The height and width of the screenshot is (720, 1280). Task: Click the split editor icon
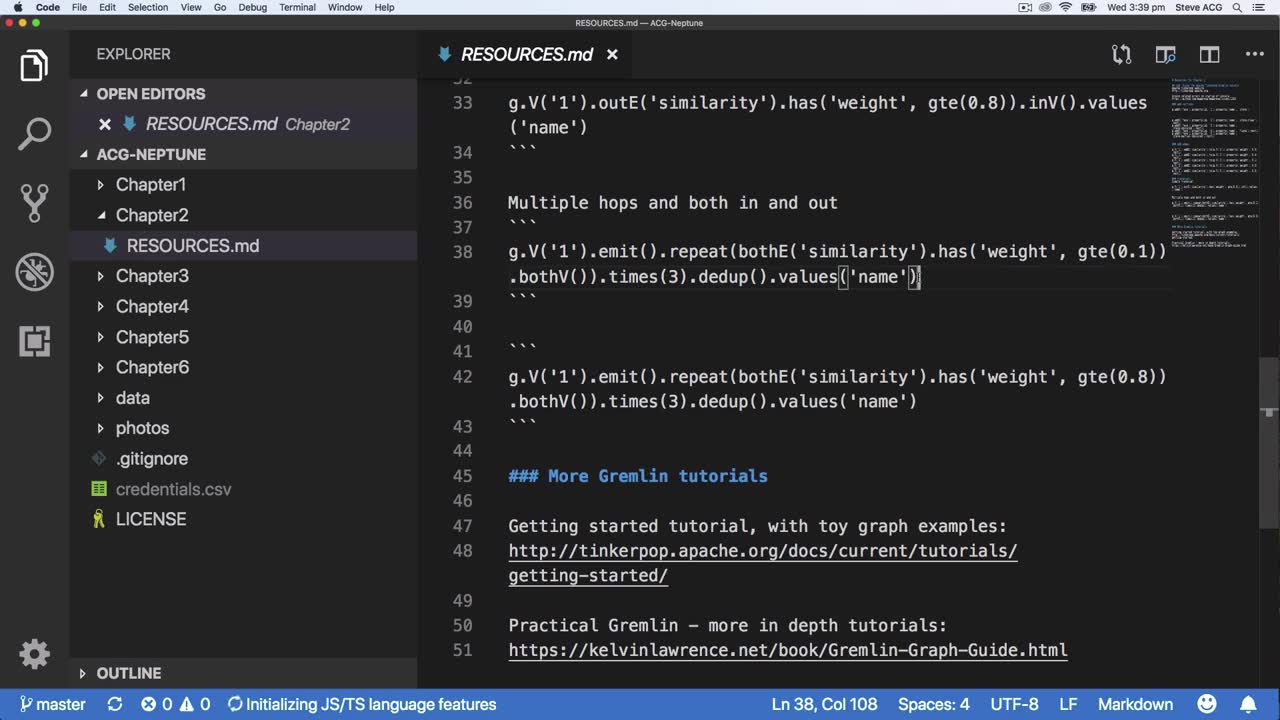coord(1209,55)
